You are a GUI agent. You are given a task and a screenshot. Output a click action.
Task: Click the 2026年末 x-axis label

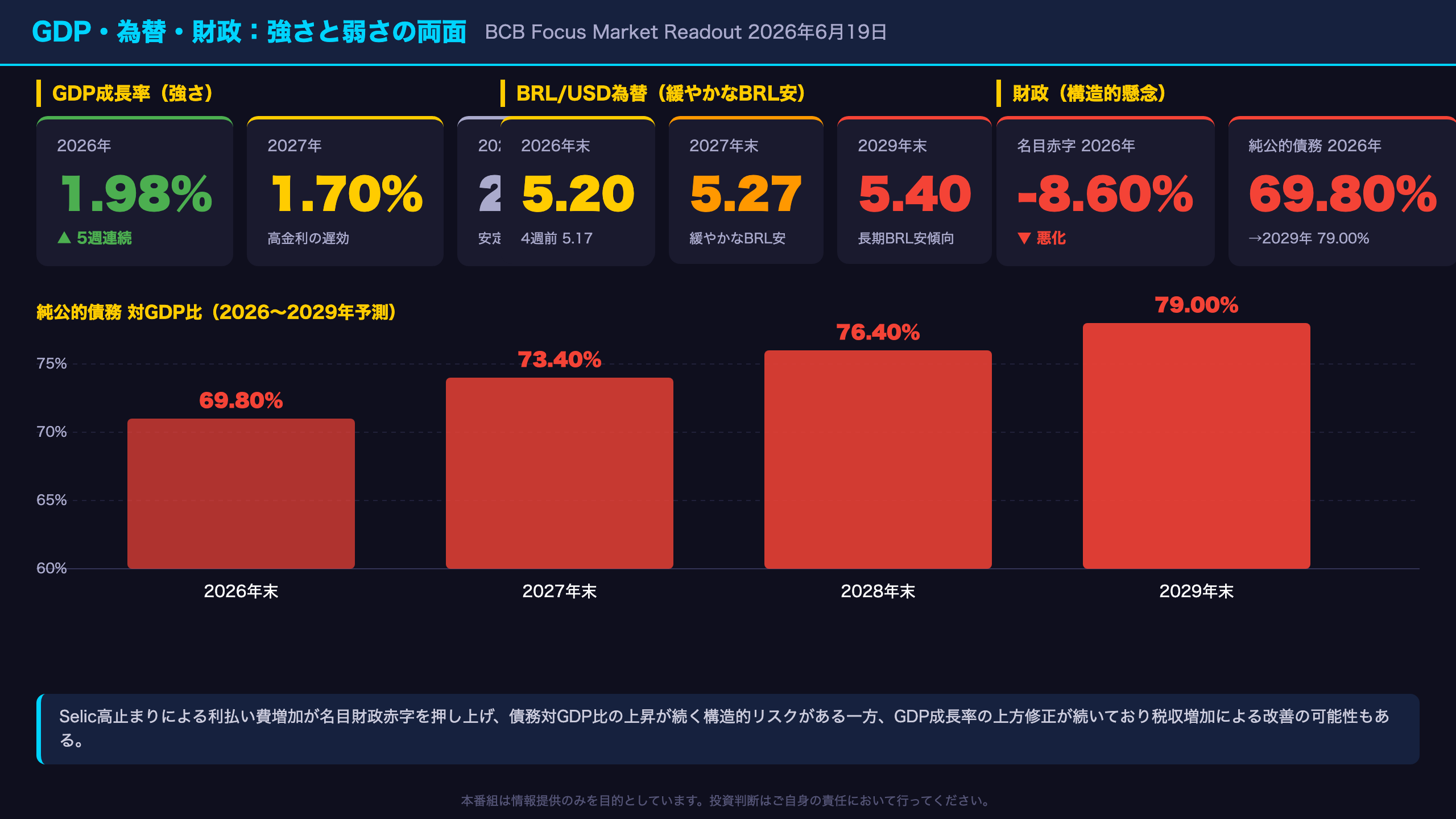pos(241,591)
